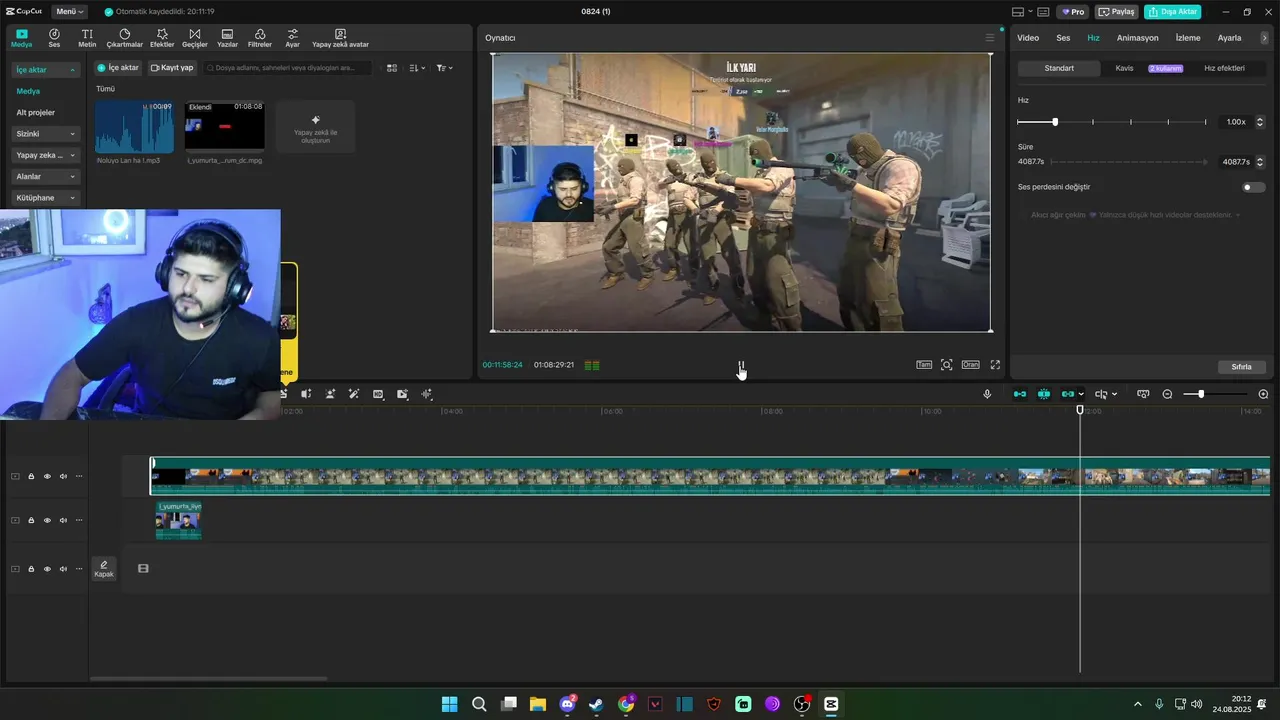
Task: Click the Sıfırla reset button
Action: [x=1242, y=367]
